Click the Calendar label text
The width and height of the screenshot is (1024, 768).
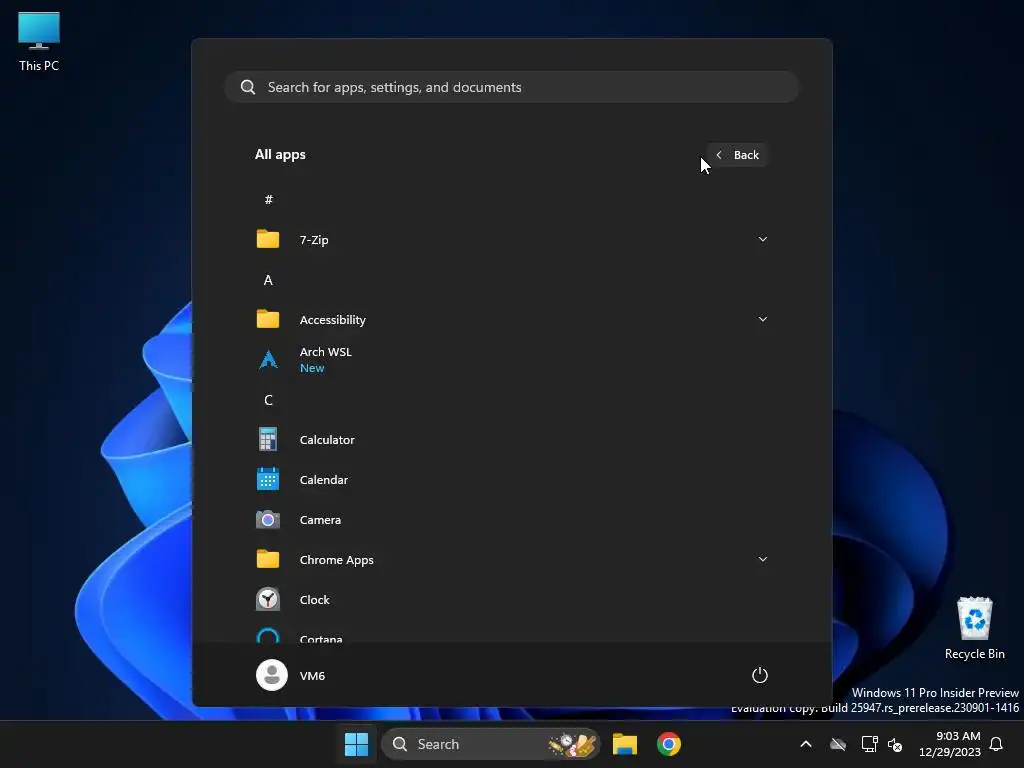[x=324, y=480]
